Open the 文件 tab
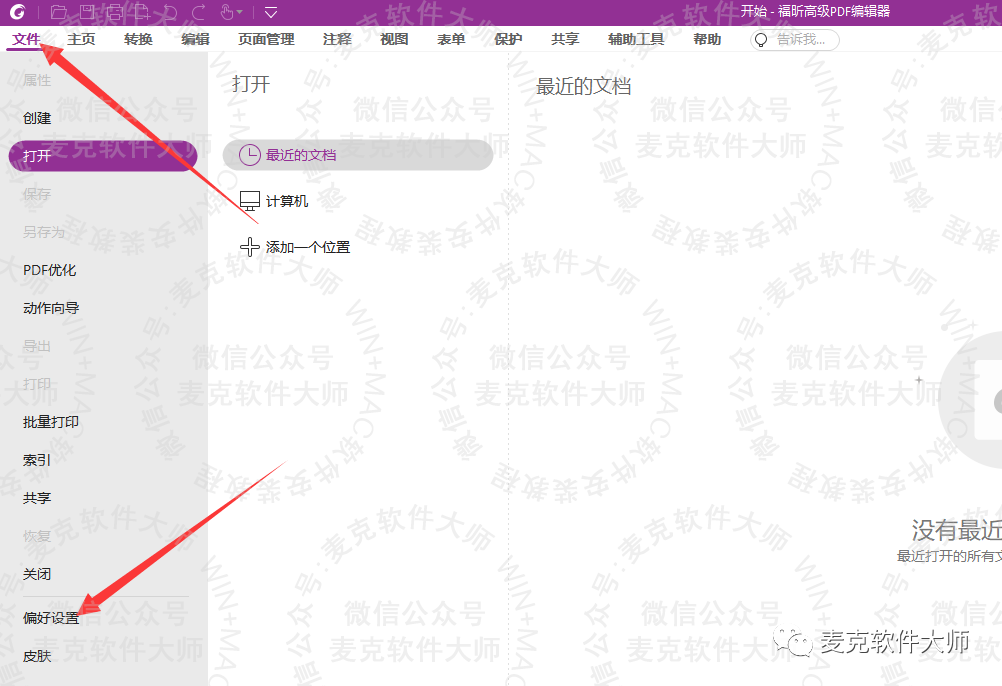 pyautogui.click(x=27, y=39)
